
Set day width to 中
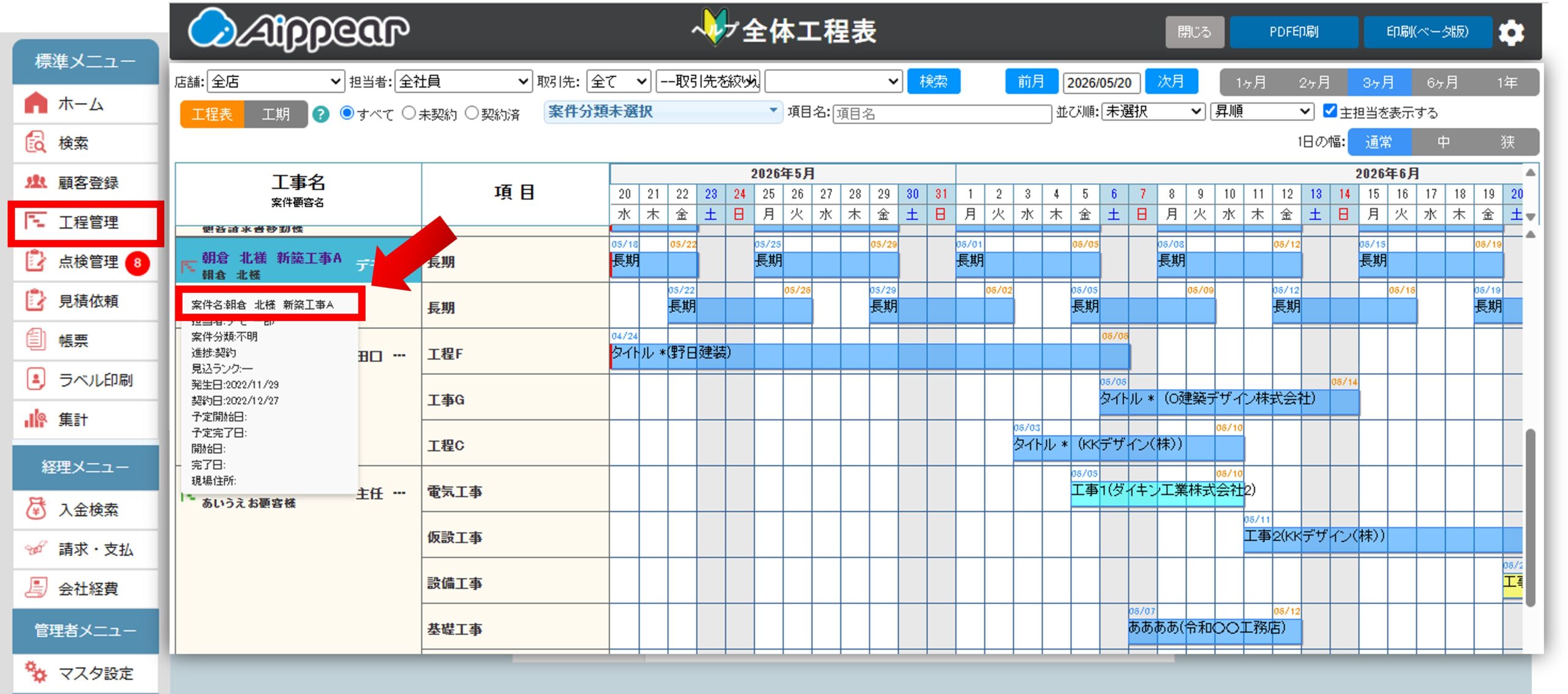1443,142
